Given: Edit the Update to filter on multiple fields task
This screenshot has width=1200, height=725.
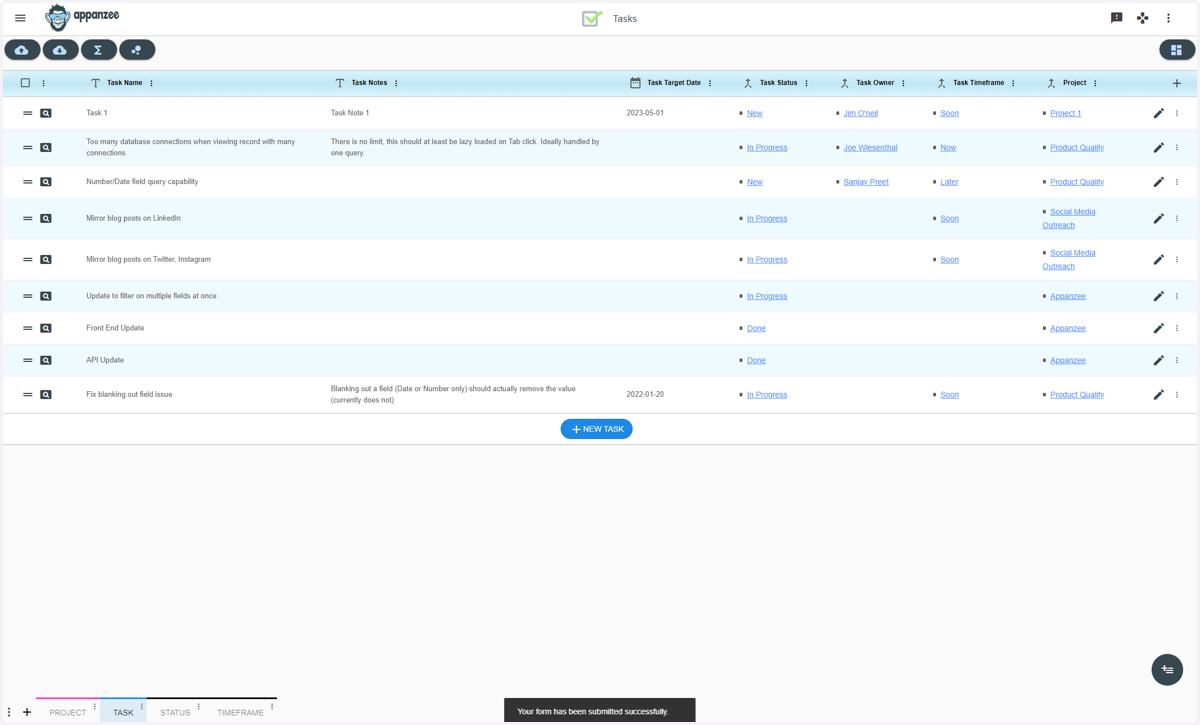Looking at the screenshot, I should tap(1158, 296).
